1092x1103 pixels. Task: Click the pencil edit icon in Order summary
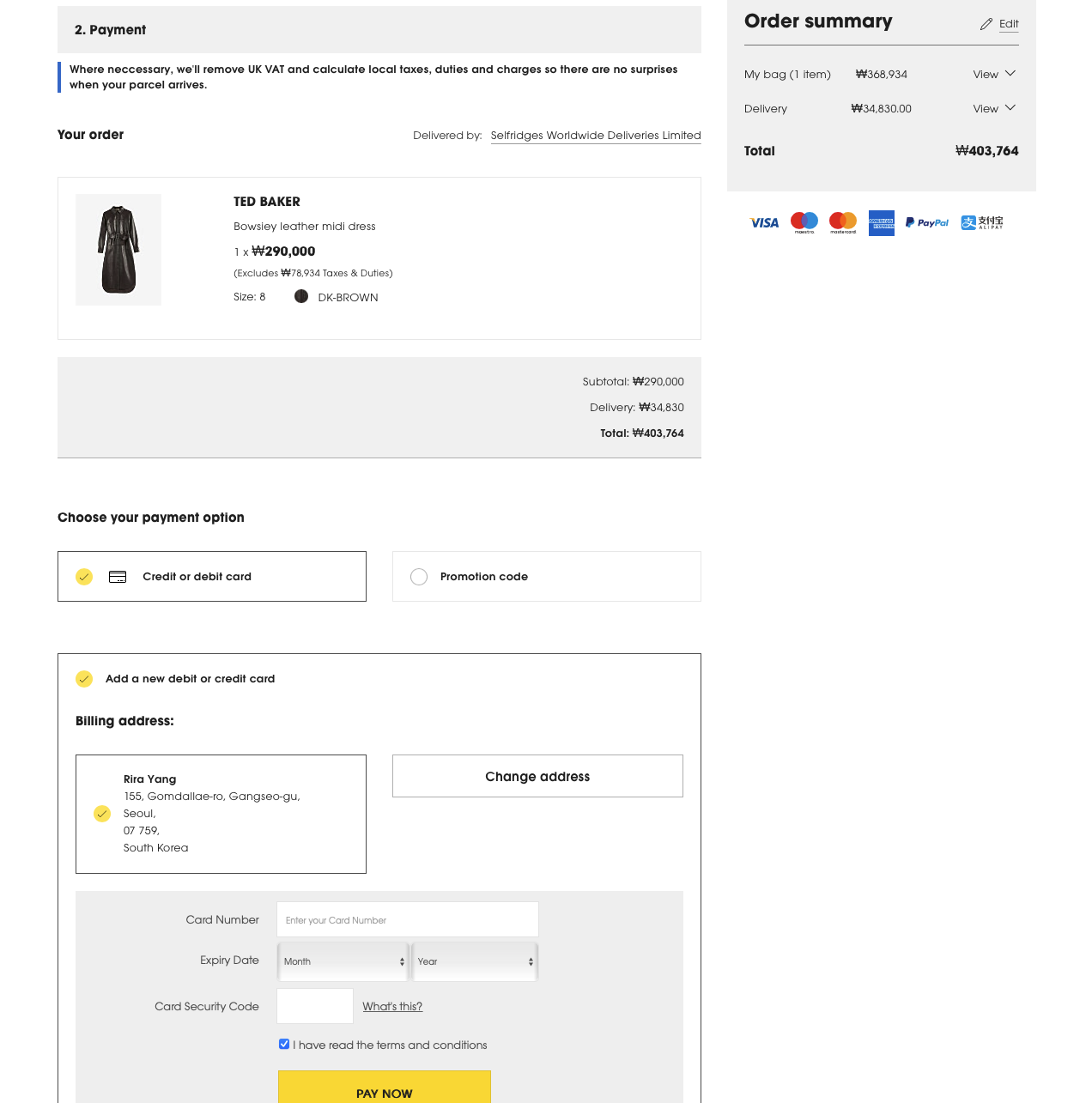986,24
